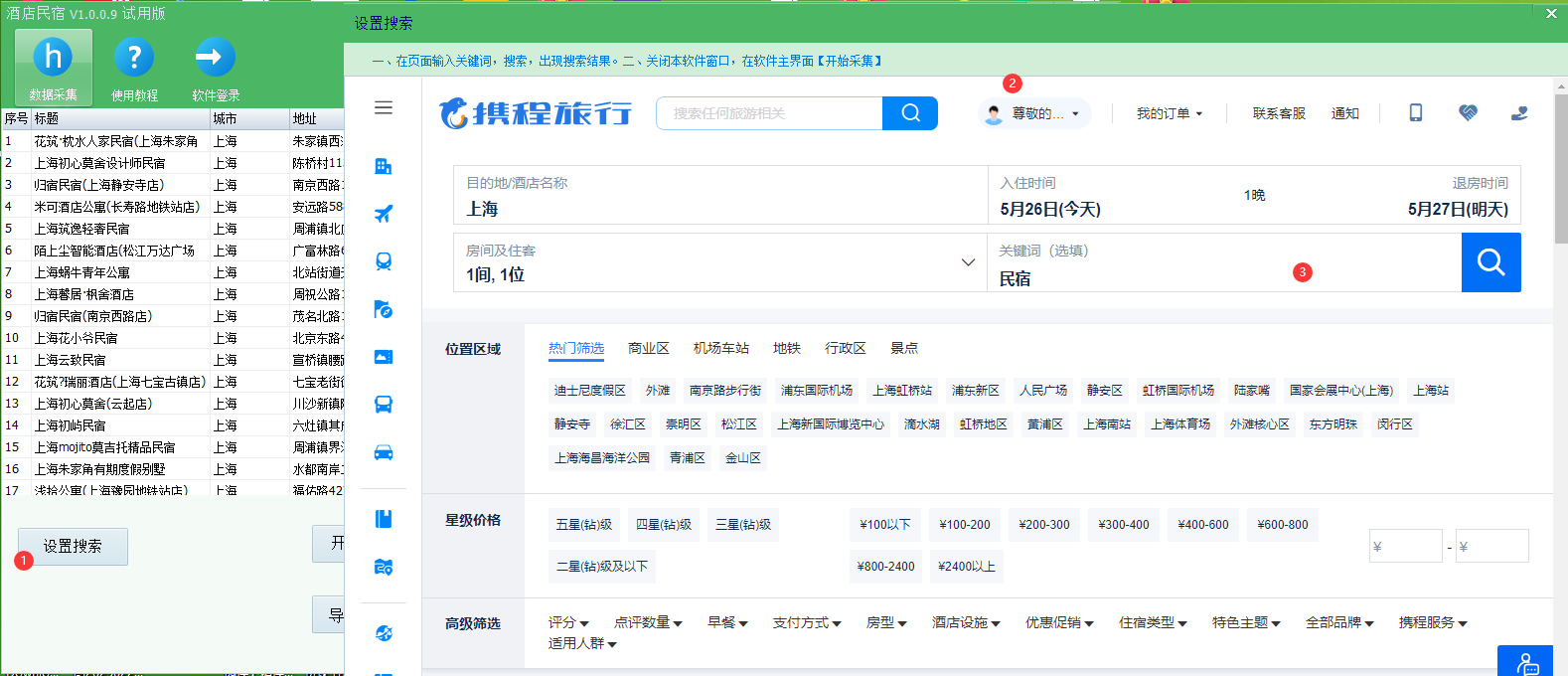The image size is (1568, 676).
Task: Select the car rental icon in sidebar
Action: (x=384, y=452)
